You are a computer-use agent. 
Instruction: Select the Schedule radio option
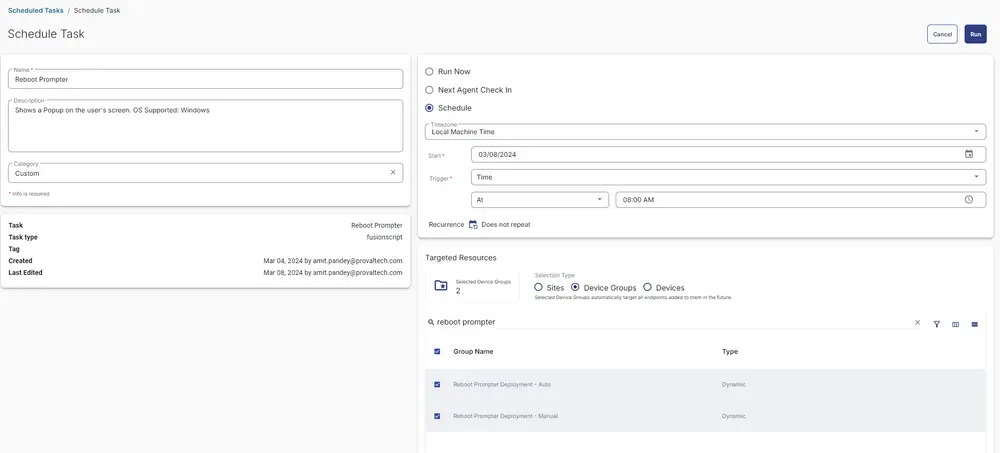point(429,108)
